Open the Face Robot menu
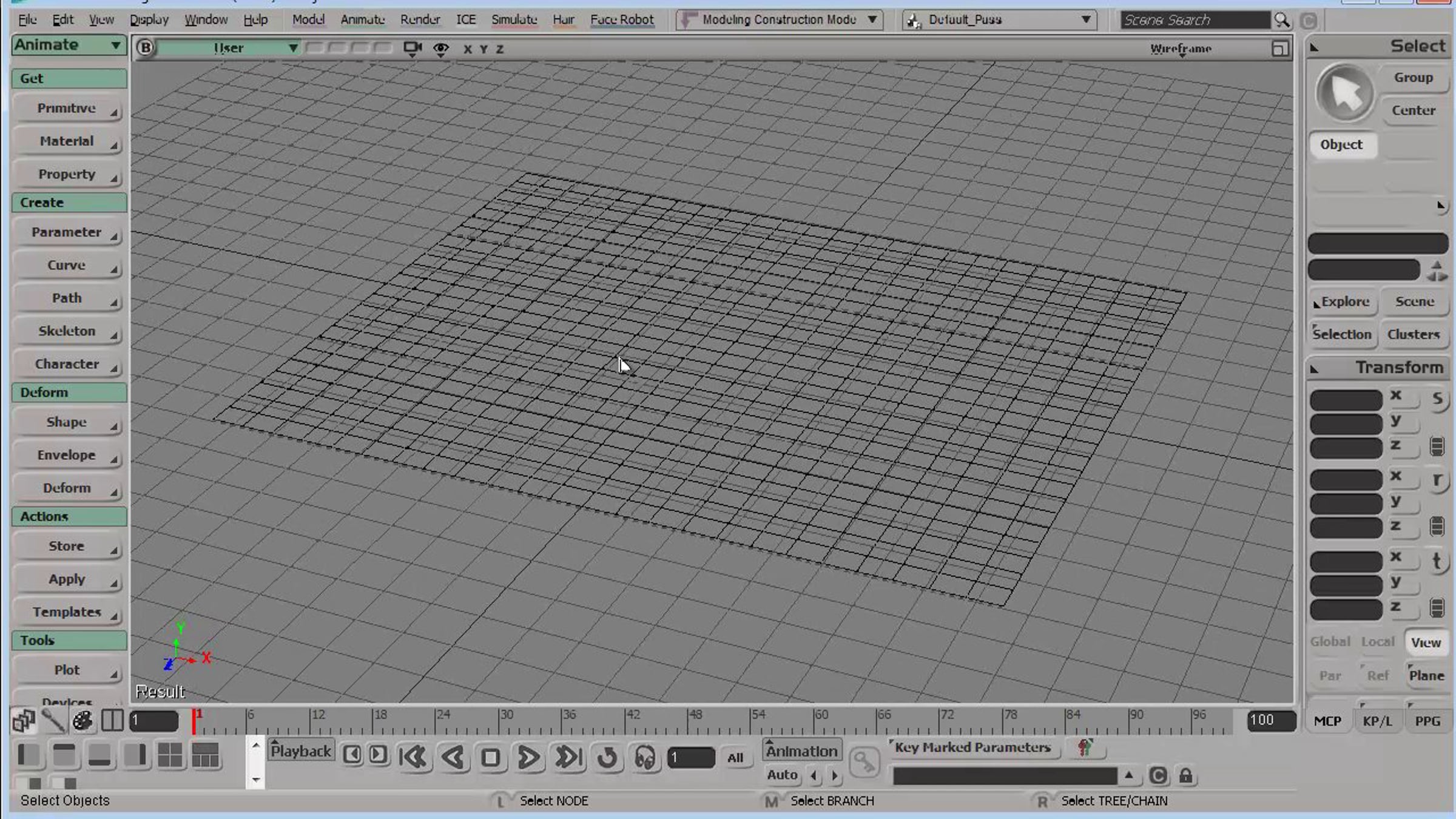This screenshot has height=819, width=1456. 622,20
